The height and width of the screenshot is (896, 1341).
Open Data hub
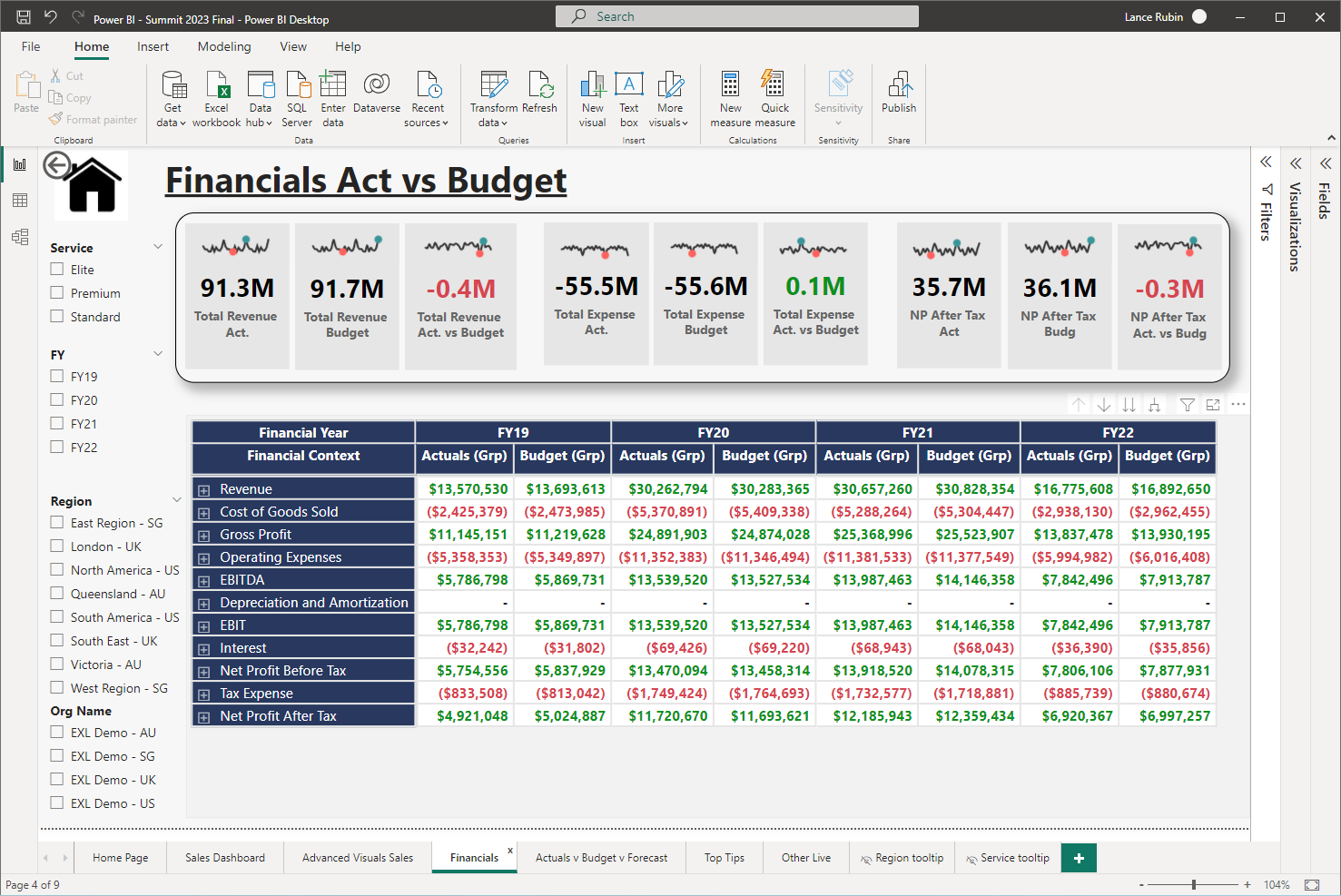(260, 100)
